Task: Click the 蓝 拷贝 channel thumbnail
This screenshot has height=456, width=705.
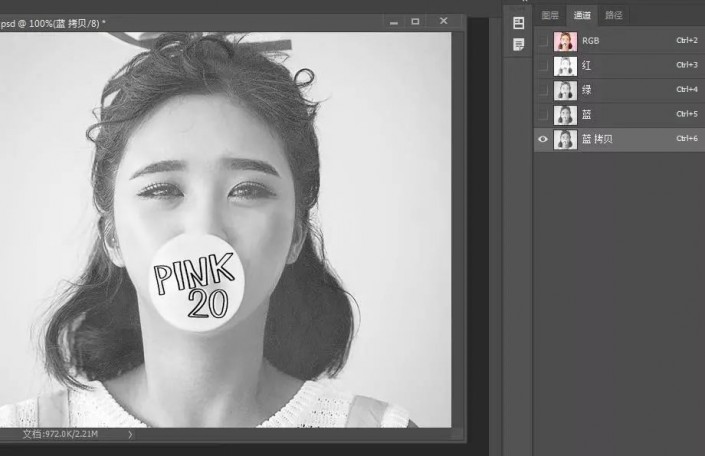Action: tap(565, 139)
